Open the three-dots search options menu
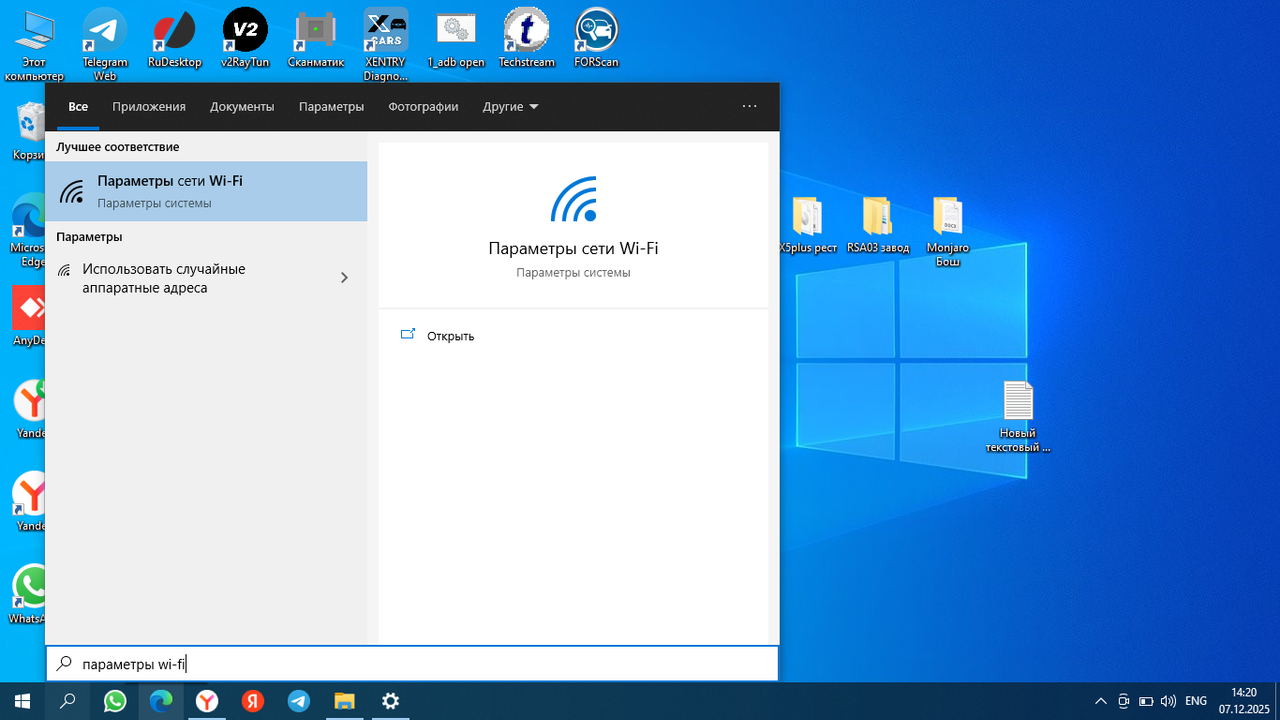The width and height of the screenshot is (1280, 720). (750, 106)
